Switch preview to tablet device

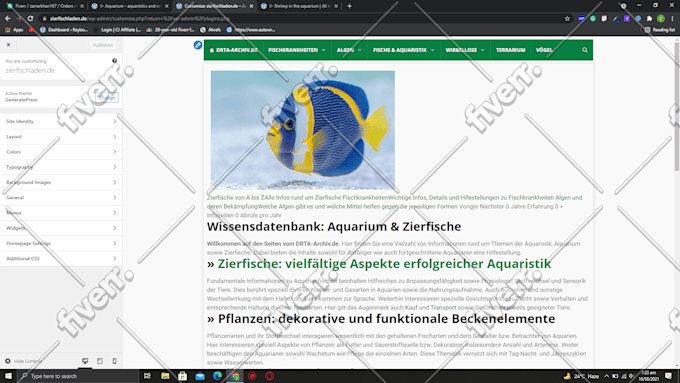[x=100, y=361]
